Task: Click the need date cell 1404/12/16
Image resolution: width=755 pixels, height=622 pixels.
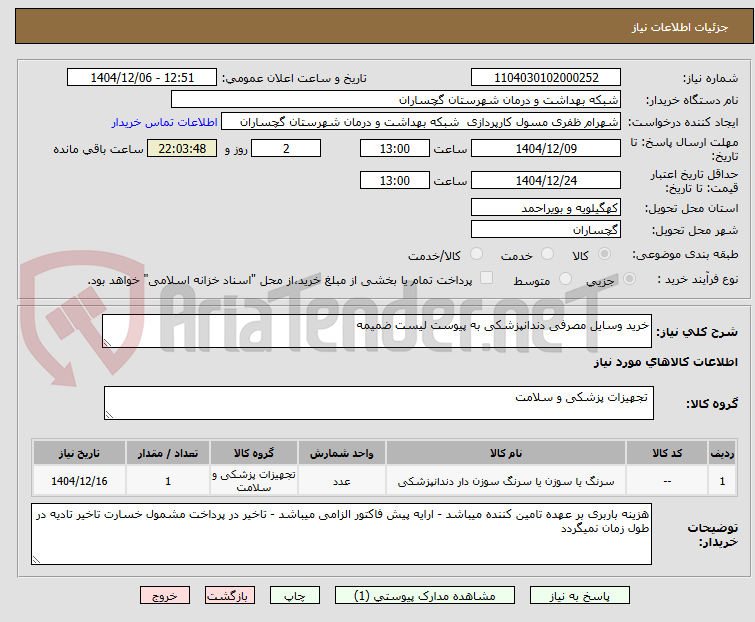Action: click(x=79, y=481)
